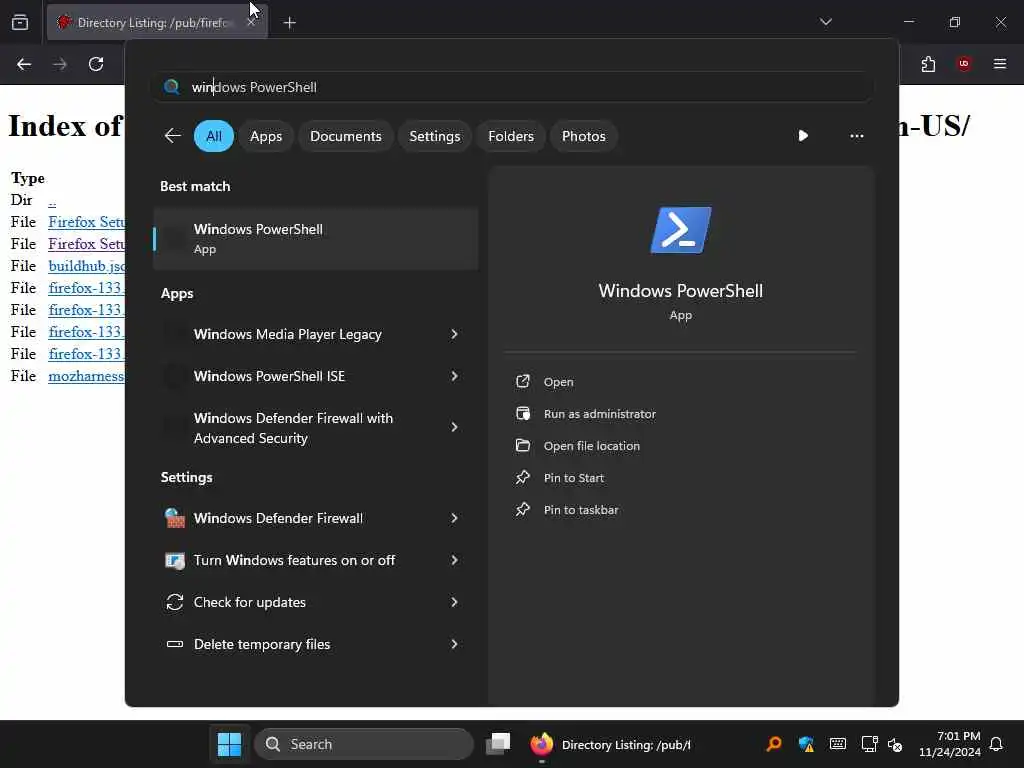
Task: Select the Documents filter chip
Action: [345, 136]
